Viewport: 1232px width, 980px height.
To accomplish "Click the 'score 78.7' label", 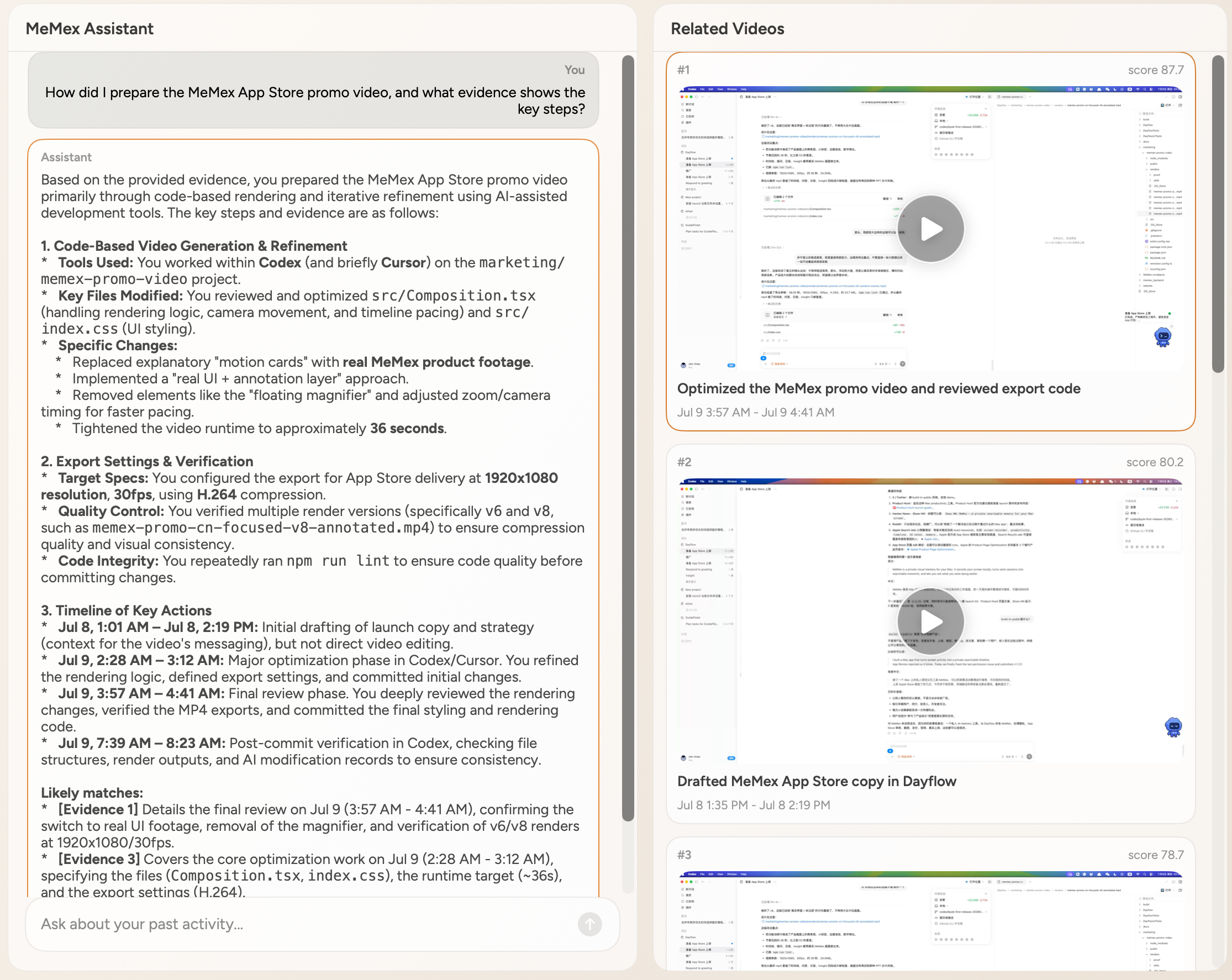I will [1155, 855].
